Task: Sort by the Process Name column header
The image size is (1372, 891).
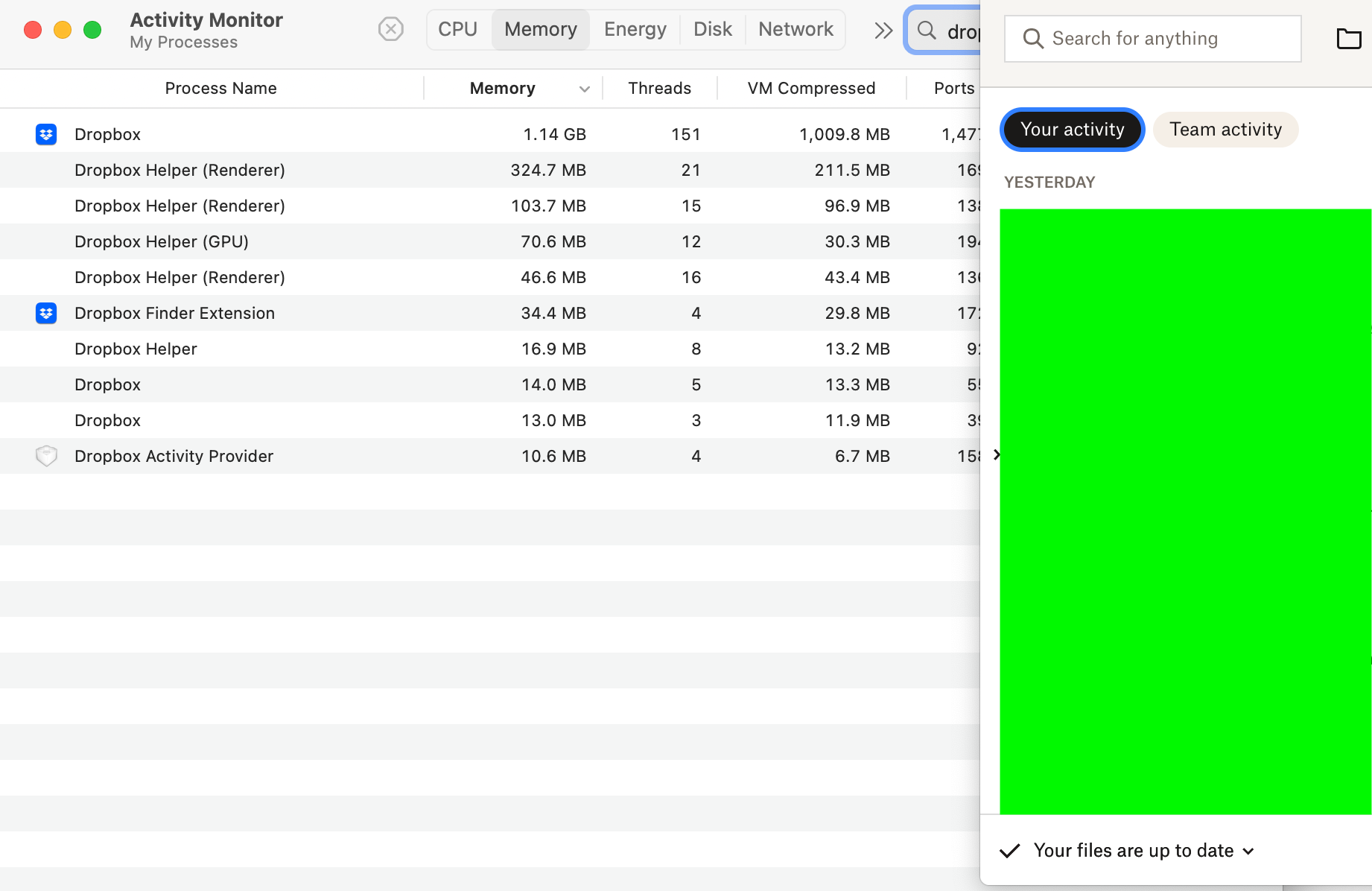Action: (220, 88)
